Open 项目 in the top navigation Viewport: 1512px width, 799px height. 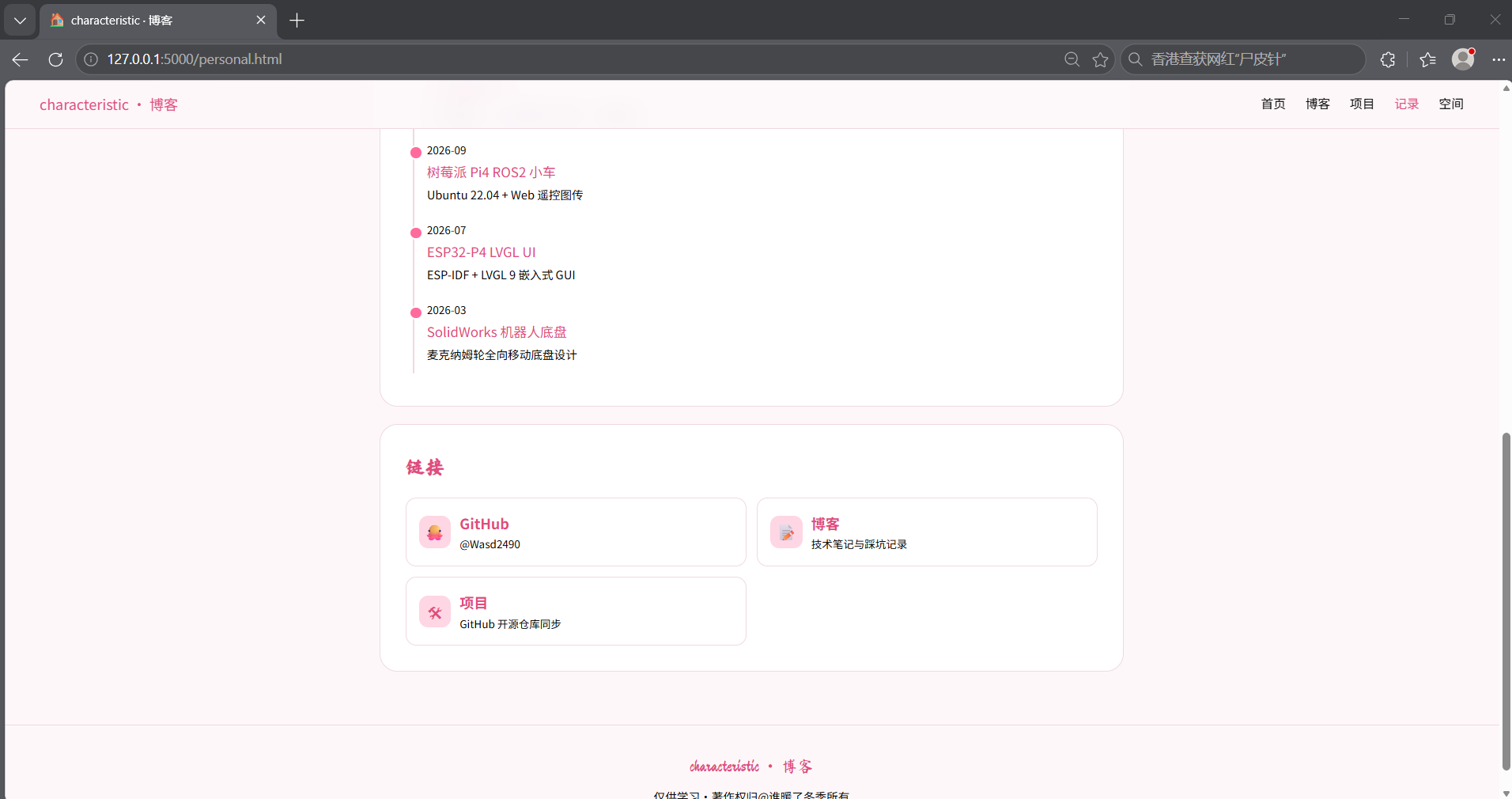(1362, 104)
